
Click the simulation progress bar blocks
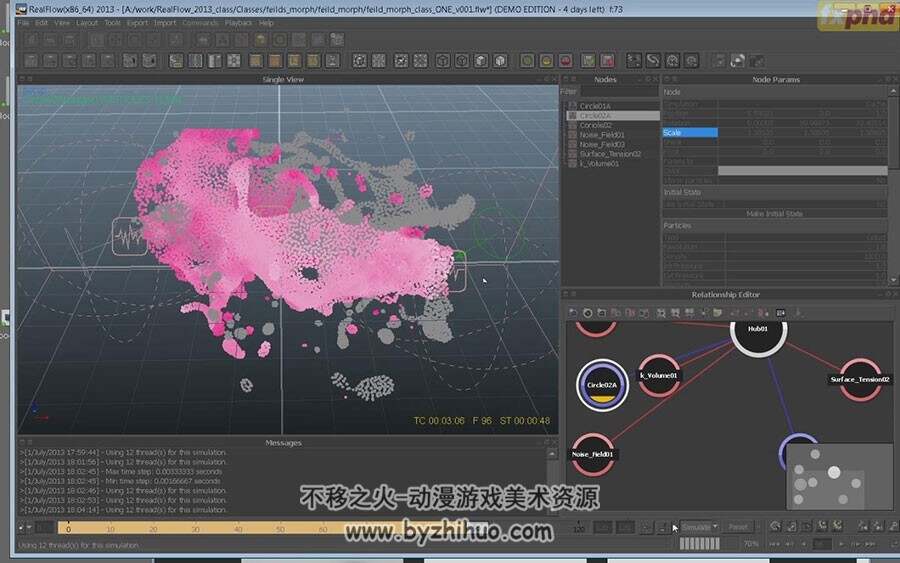pyautogui.click(x=700, y=543)
